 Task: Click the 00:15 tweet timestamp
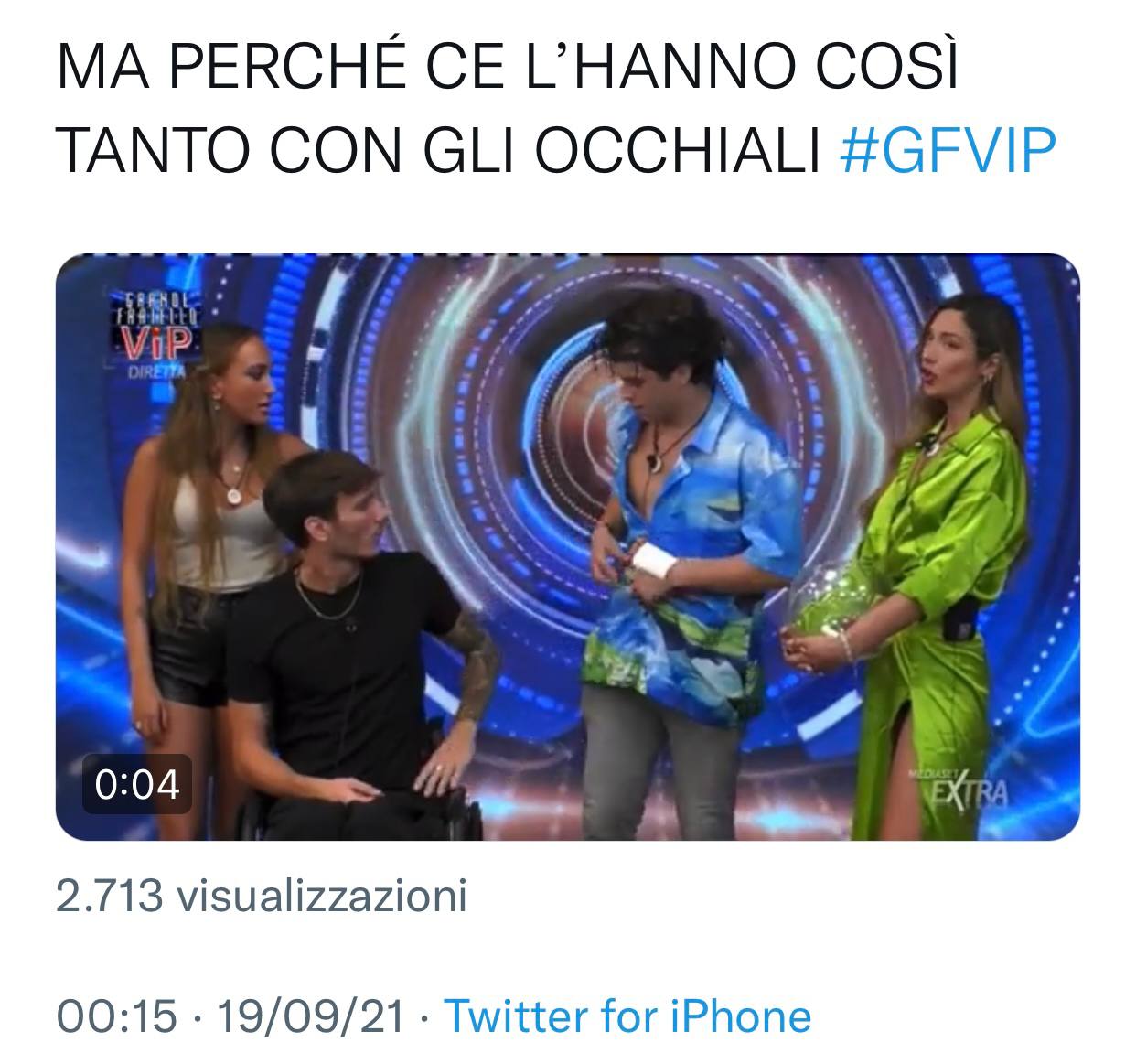coord(116,1016)
